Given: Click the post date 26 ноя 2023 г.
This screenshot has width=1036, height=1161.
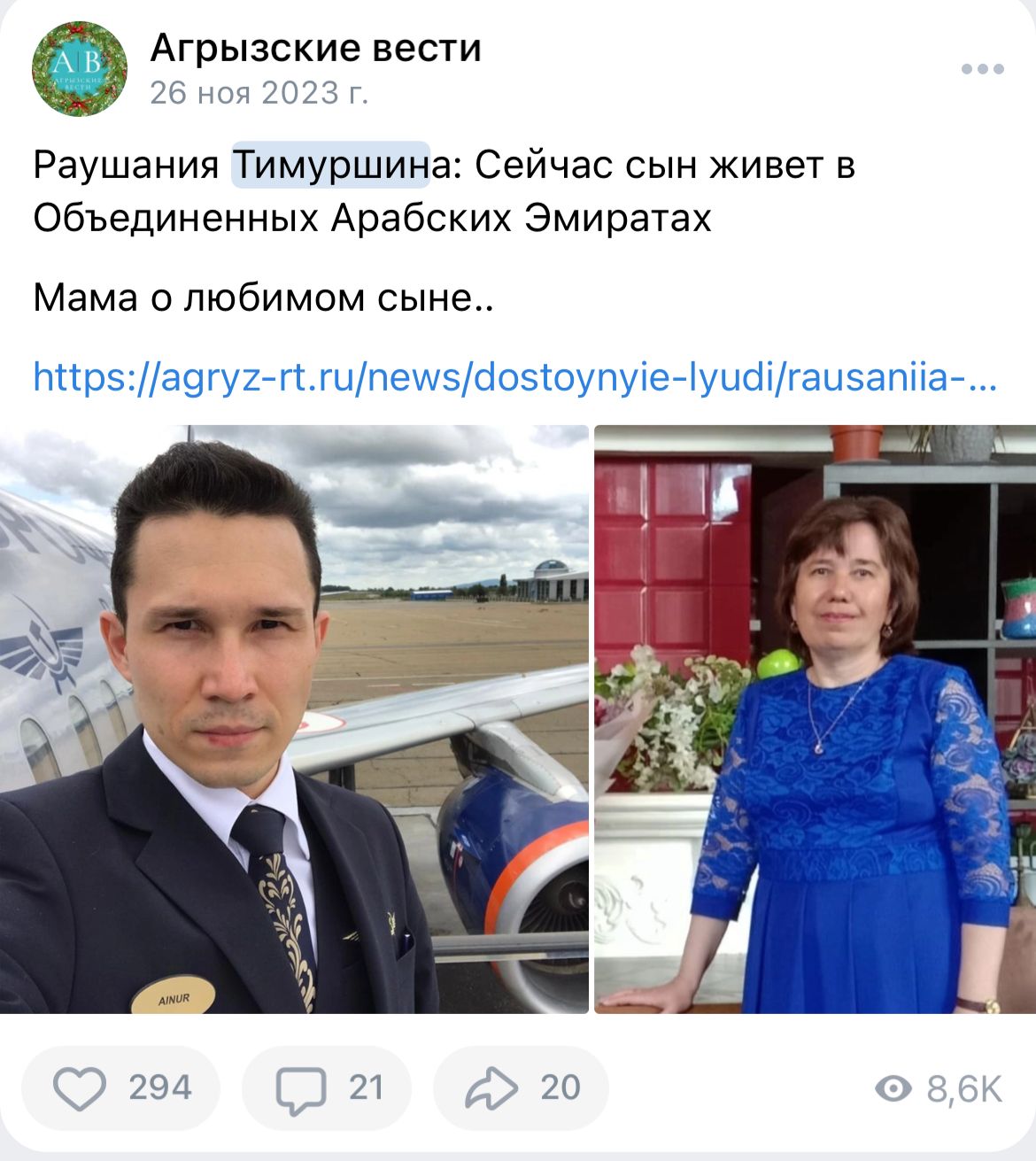Looking at the screenshot, I should click(x=259, y=92).
